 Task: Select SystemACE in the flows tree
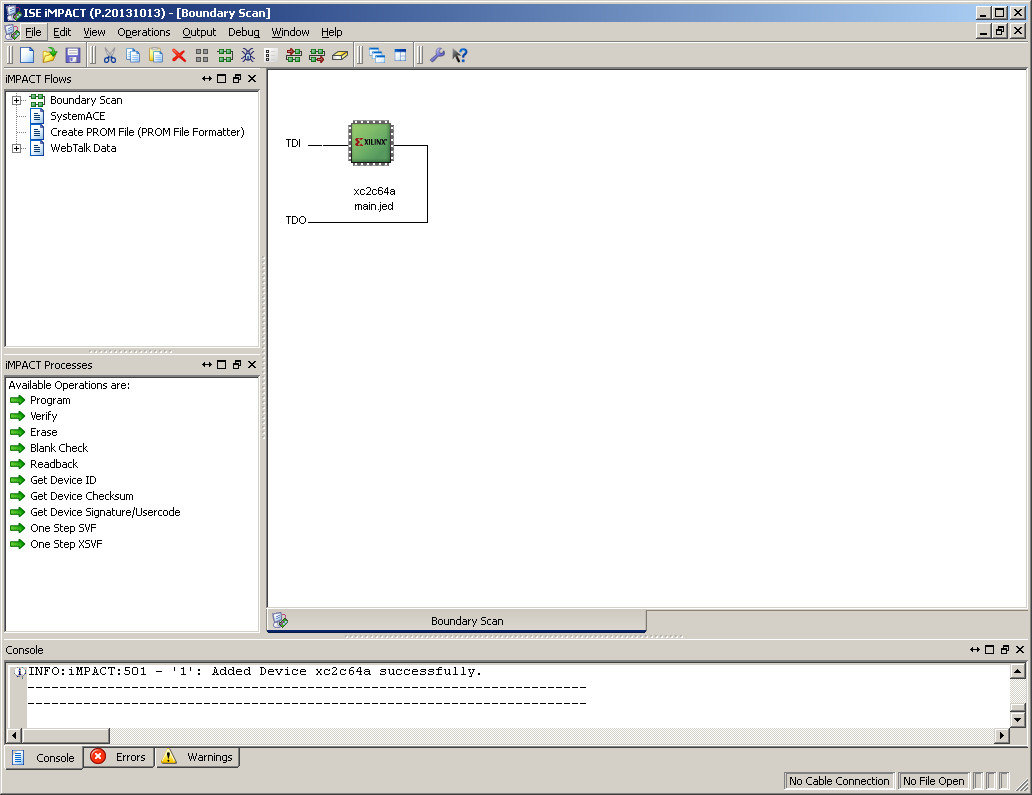(78, 116)
